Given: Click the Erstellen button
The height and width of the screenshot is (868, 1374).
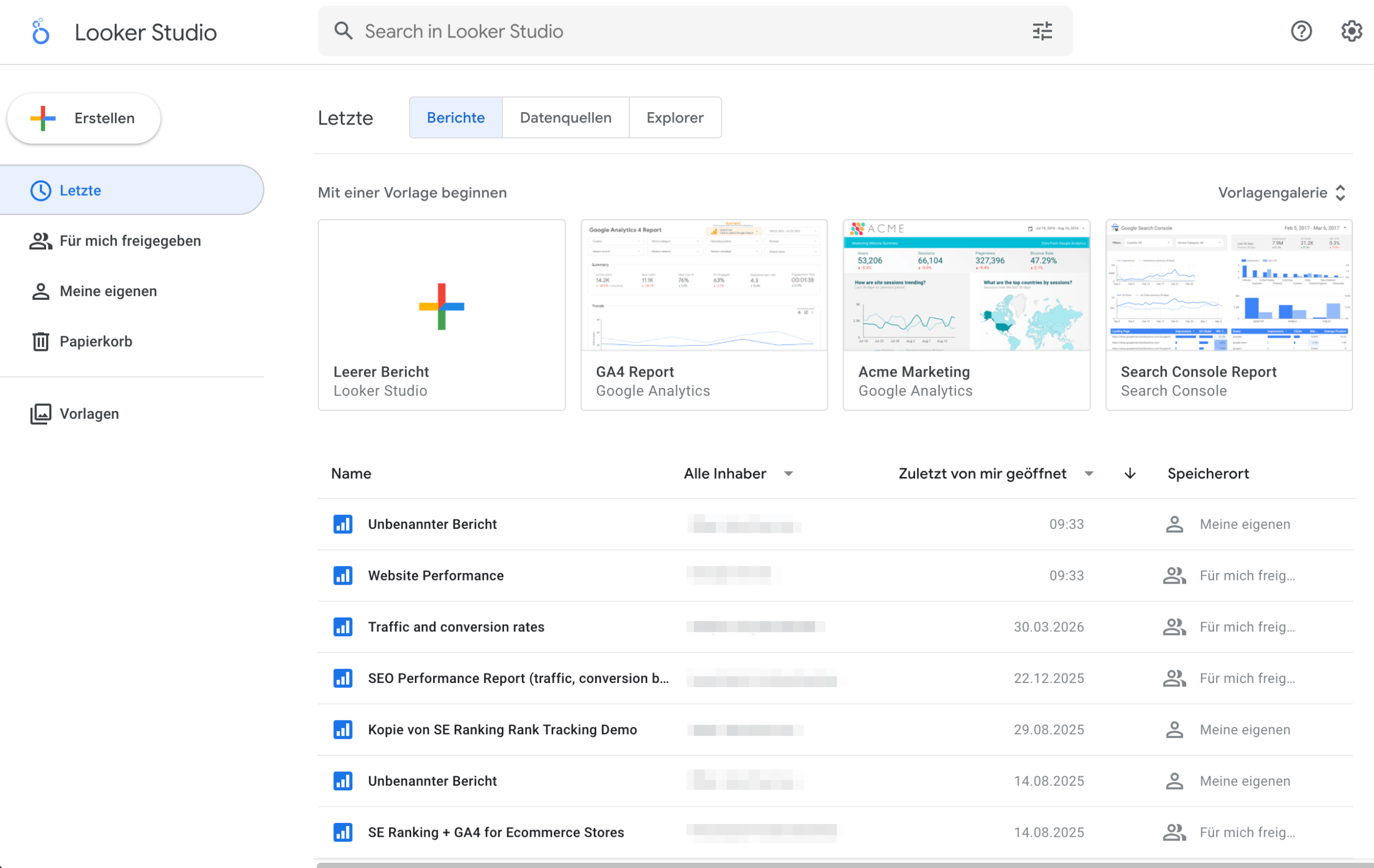Looking at the screenshot, I should point(83,118).
